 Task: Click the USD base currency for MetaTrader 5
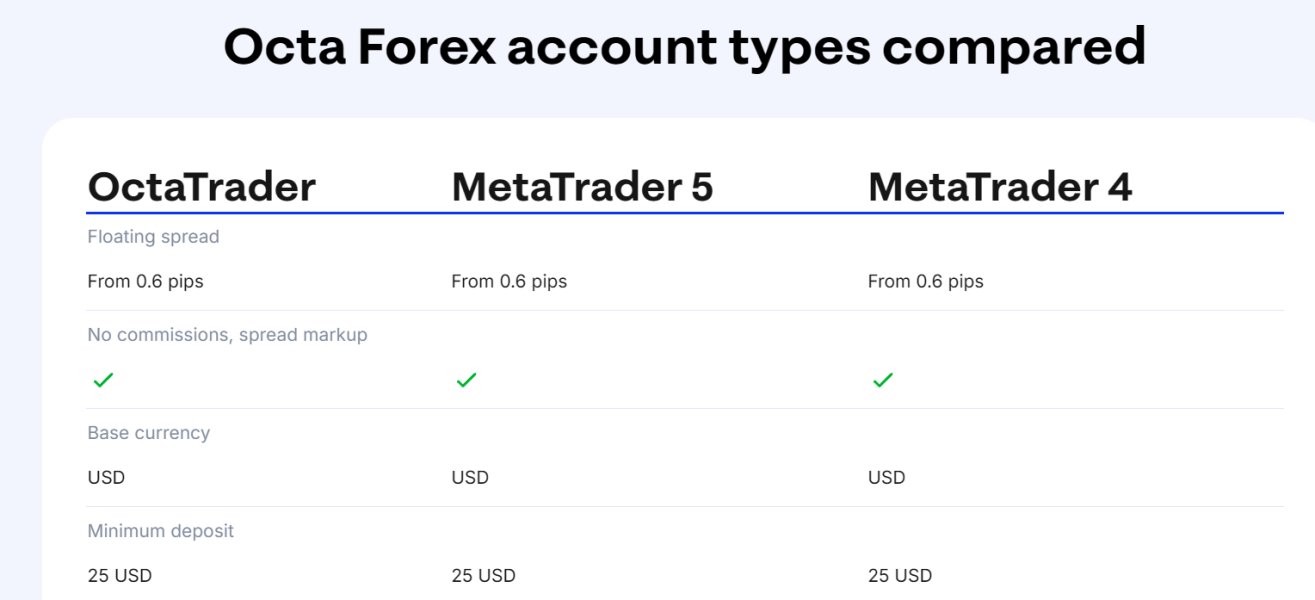coord(470,478)
